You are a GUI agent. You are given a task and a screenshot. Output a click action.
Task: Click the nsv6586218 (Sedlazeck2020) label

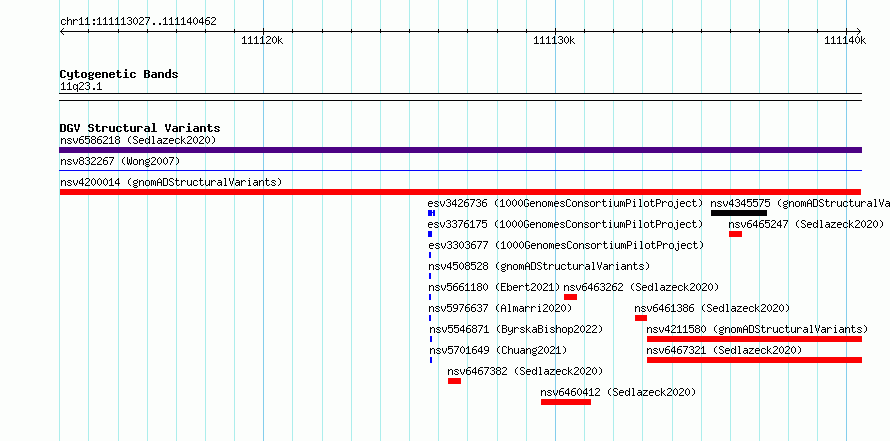(x=138, y=140)
